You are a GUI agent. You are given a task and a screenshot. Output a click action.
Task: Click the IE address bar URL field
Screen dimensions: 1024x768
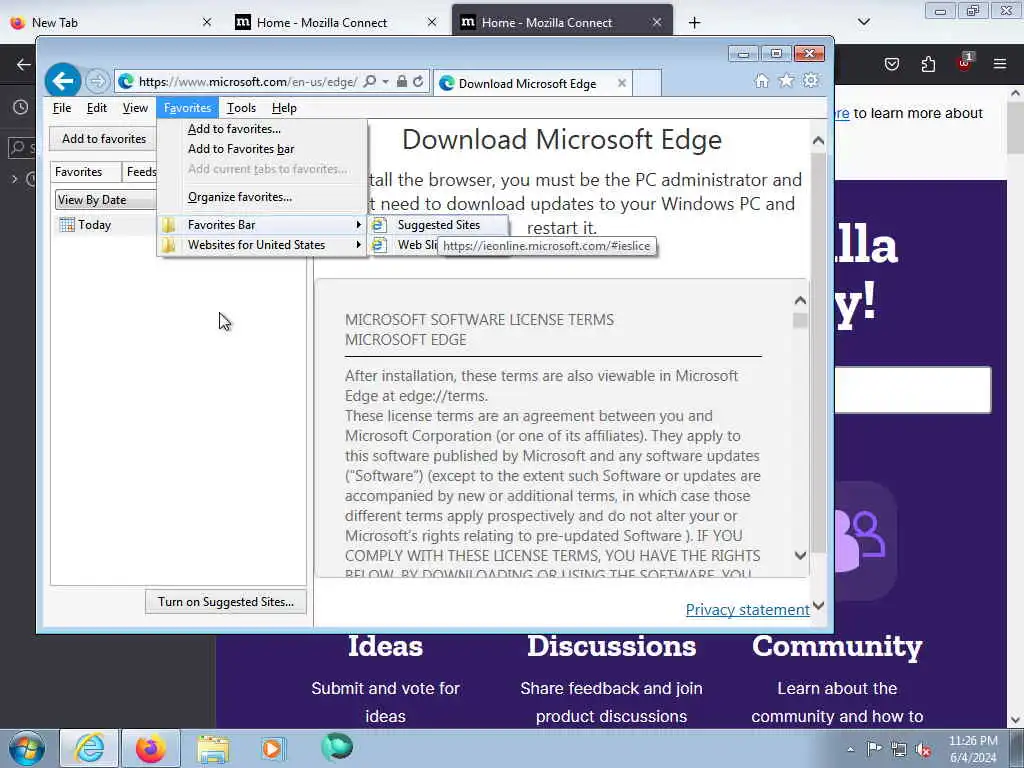pyautogui.click(x=248, y=82)
